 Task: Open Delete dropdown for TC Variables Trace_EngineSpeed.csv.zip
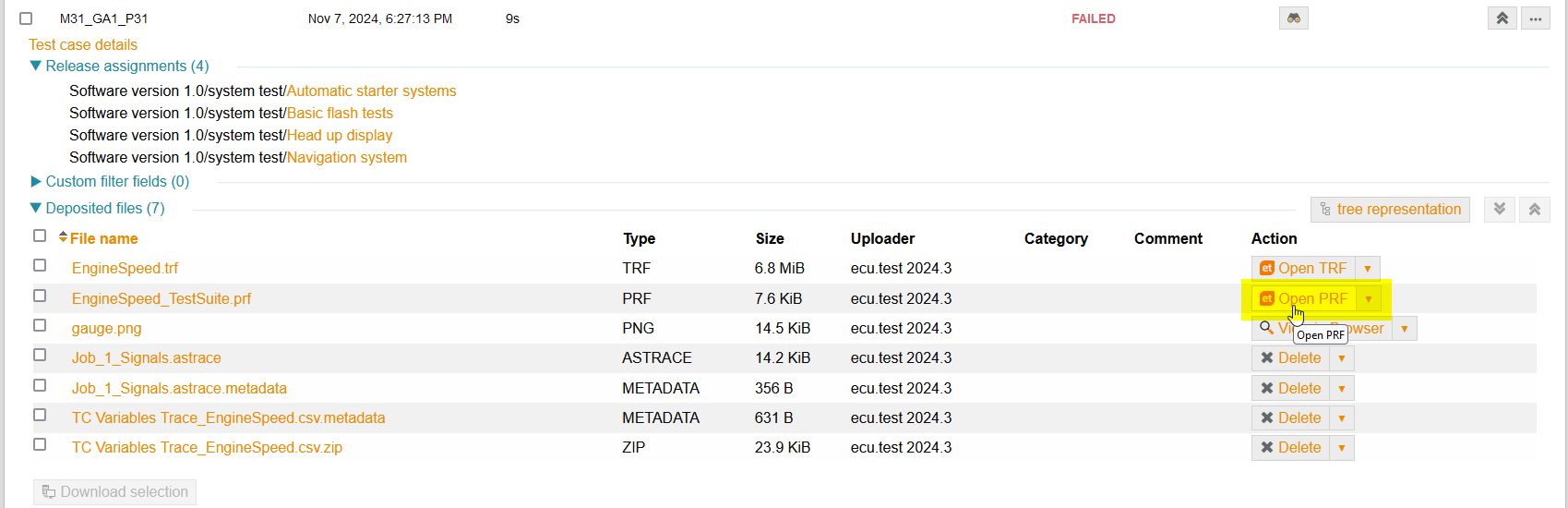click(1342, 448)
